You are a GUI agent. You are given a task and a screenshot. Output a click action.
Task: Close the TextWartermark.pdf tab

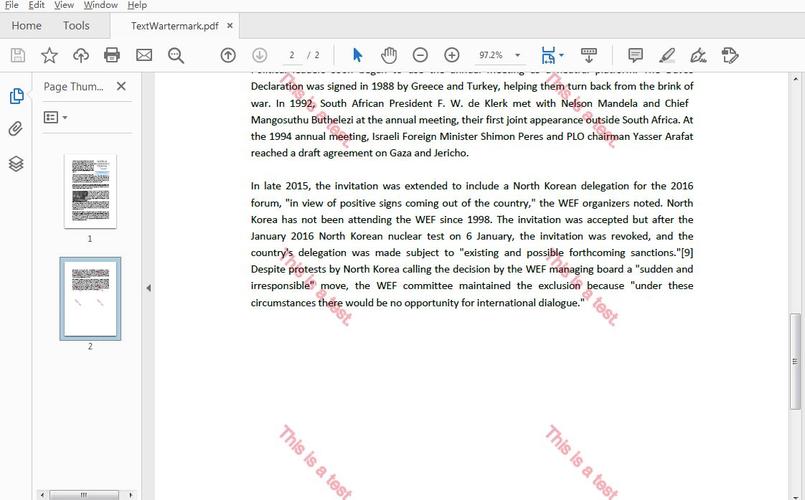click(230, 26)
